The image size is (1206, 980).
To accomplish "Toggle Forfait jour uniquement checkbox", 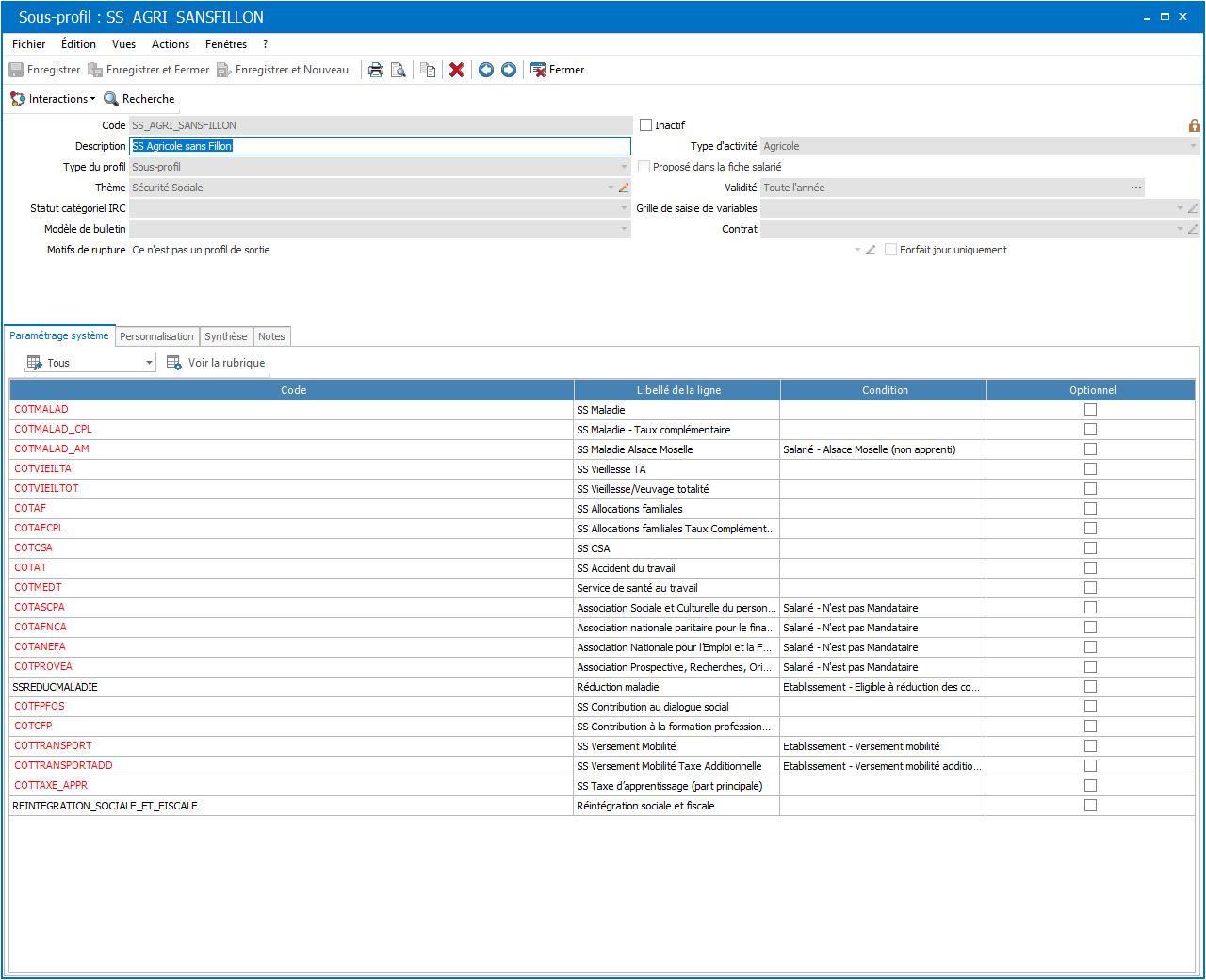I will (890, 250).
